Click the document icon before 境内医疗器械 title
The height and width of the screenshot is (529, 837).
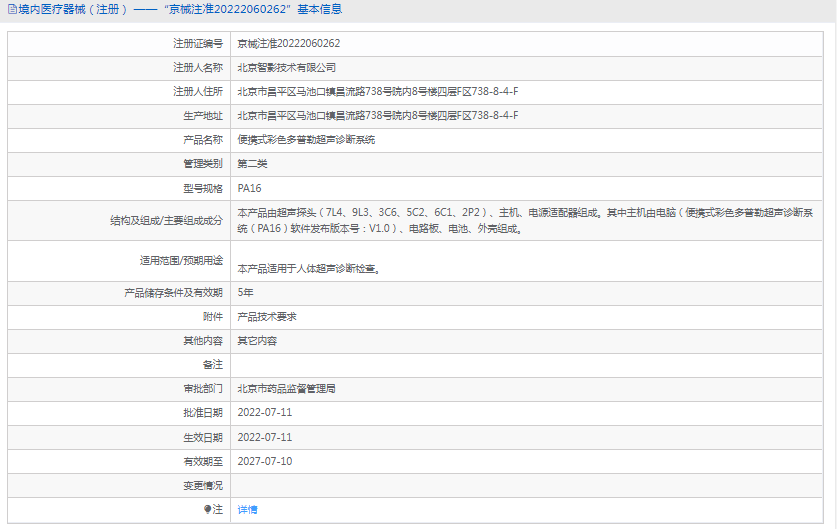(12, 9)
